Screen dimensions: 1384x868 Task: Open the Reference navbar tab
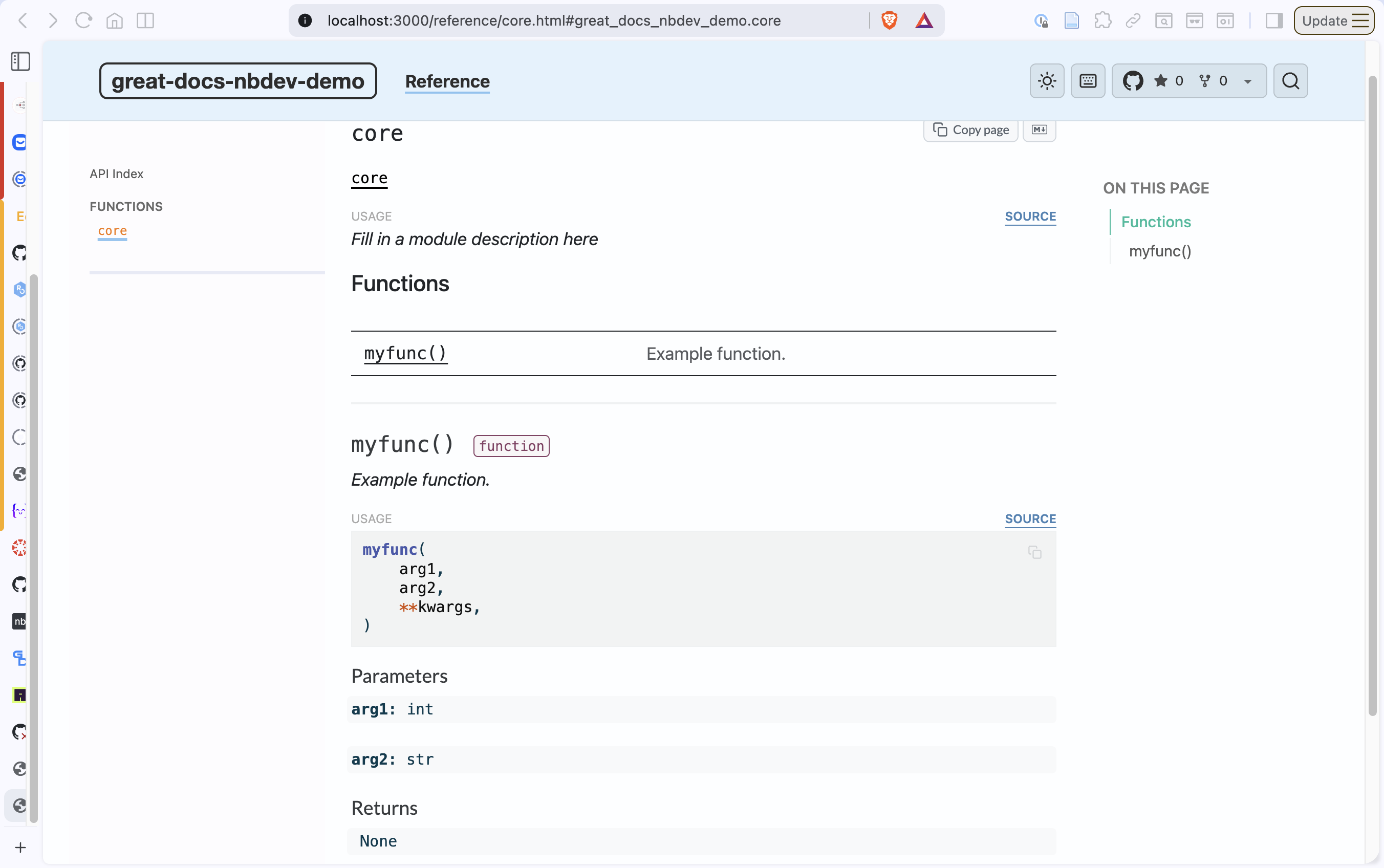447,81
